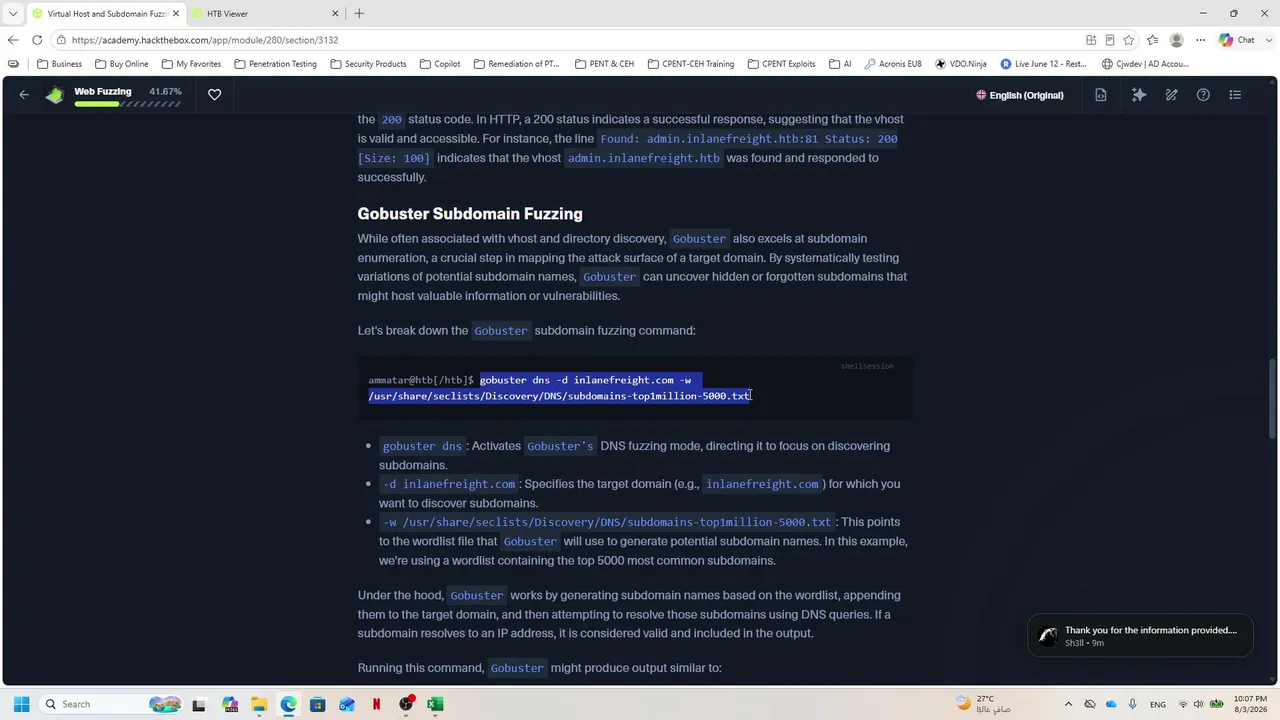
Task: Open the PENT & CEH bookmarks folder
Action: pos(605,64)
